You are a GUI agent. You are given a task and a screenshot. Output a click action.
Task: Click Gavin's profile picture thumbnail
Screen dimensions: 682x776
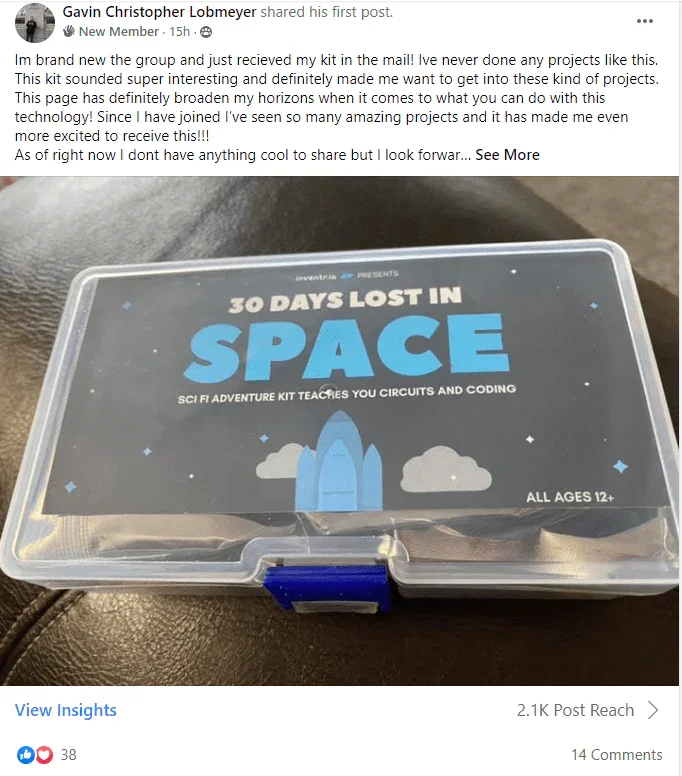(35, 23)
